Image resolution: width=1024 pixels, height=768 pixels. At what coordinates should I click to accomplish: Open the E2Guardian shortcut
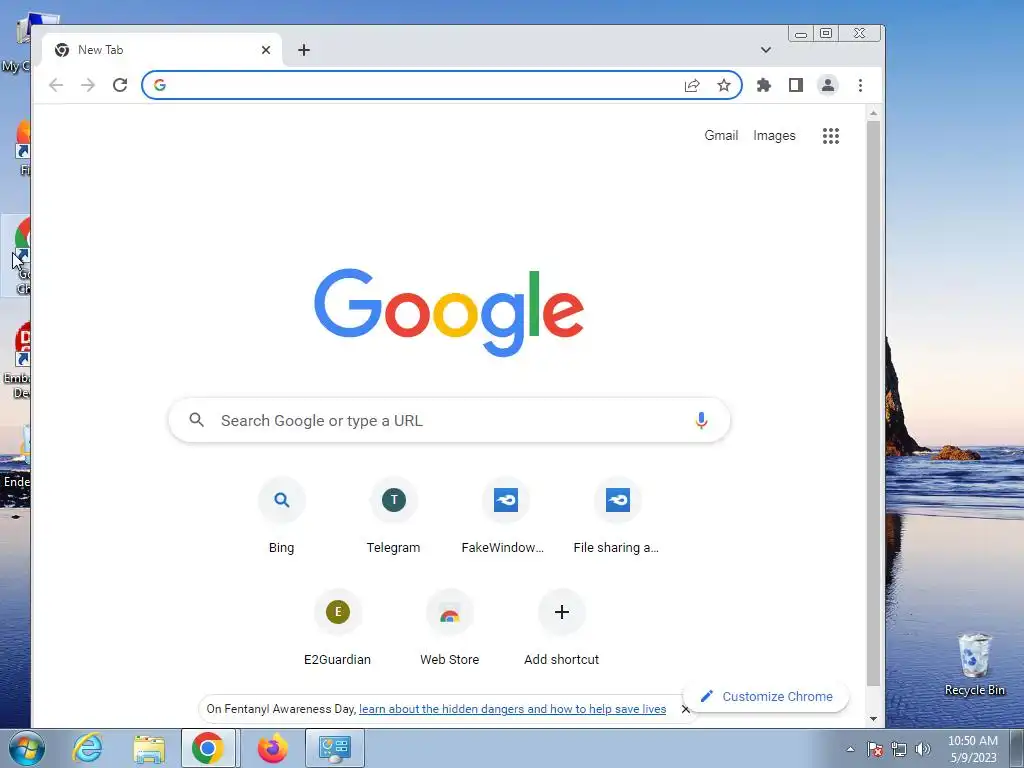pyautogui.click(x=338, y=628)
